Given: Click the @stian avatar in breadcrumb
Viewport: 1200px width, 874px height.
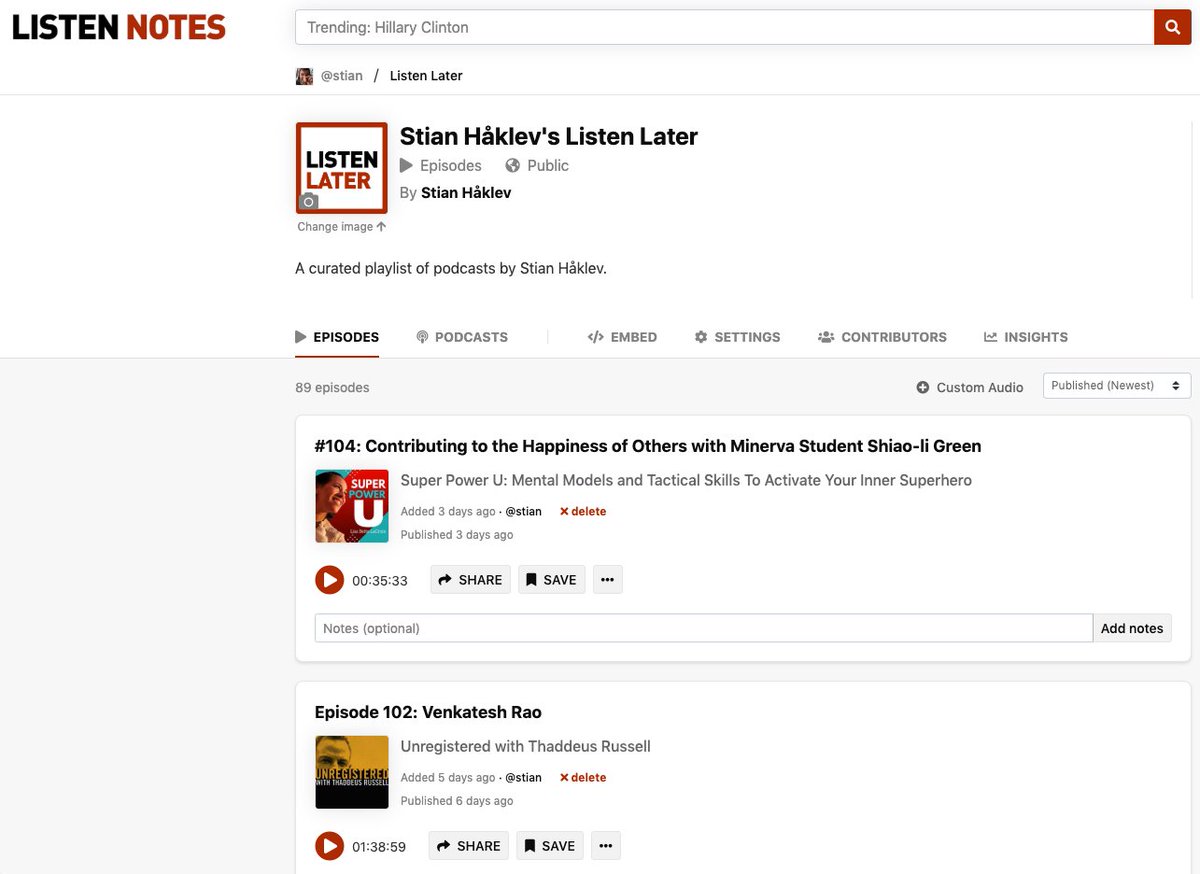Looking at the screenshot, I should point(304,76).
